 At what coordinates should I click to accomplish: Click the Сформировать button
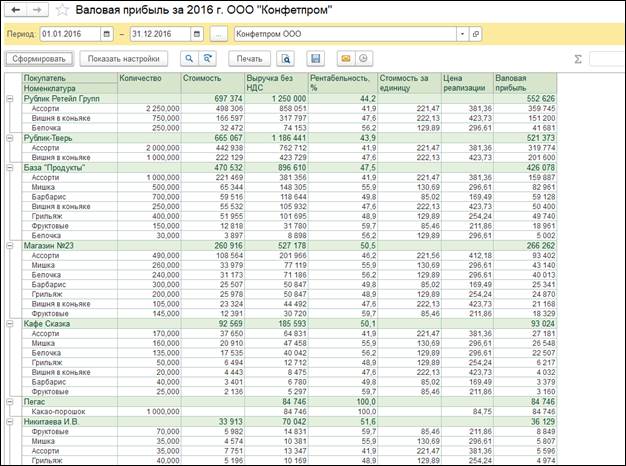39,59
